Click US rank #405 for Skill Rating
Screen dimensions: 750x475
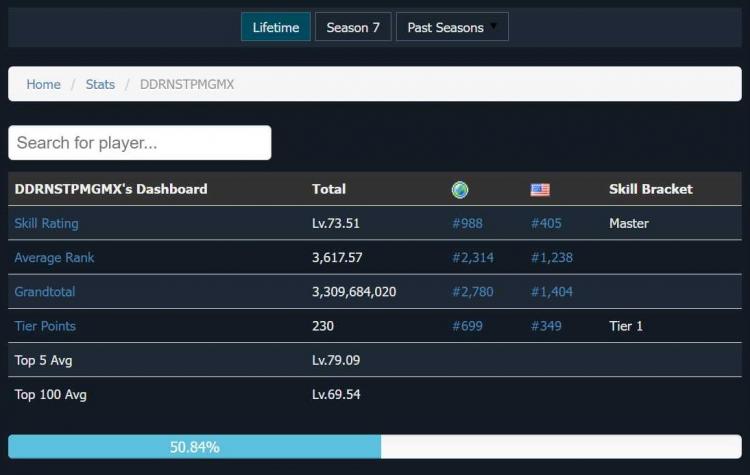(546, 223)
